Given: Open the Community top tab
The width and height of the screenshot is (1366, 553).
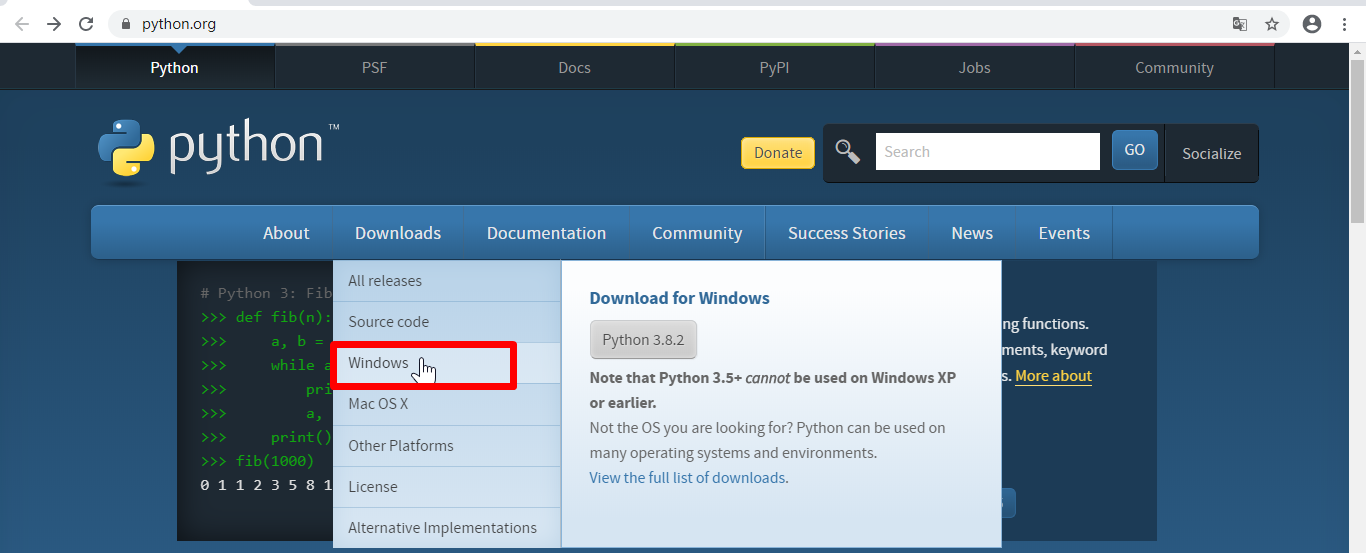Looking at the screenshot, I should point(1175,67).
